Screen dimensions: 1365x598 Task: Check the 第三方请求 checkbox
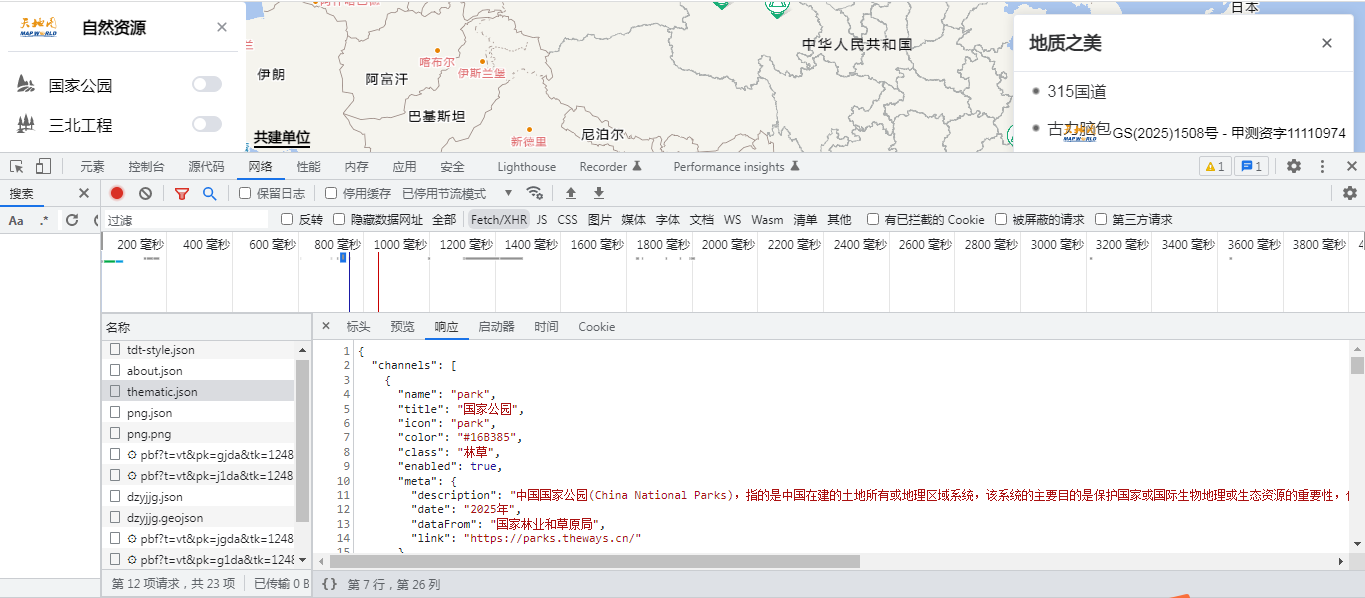[x=1101, y=219]
